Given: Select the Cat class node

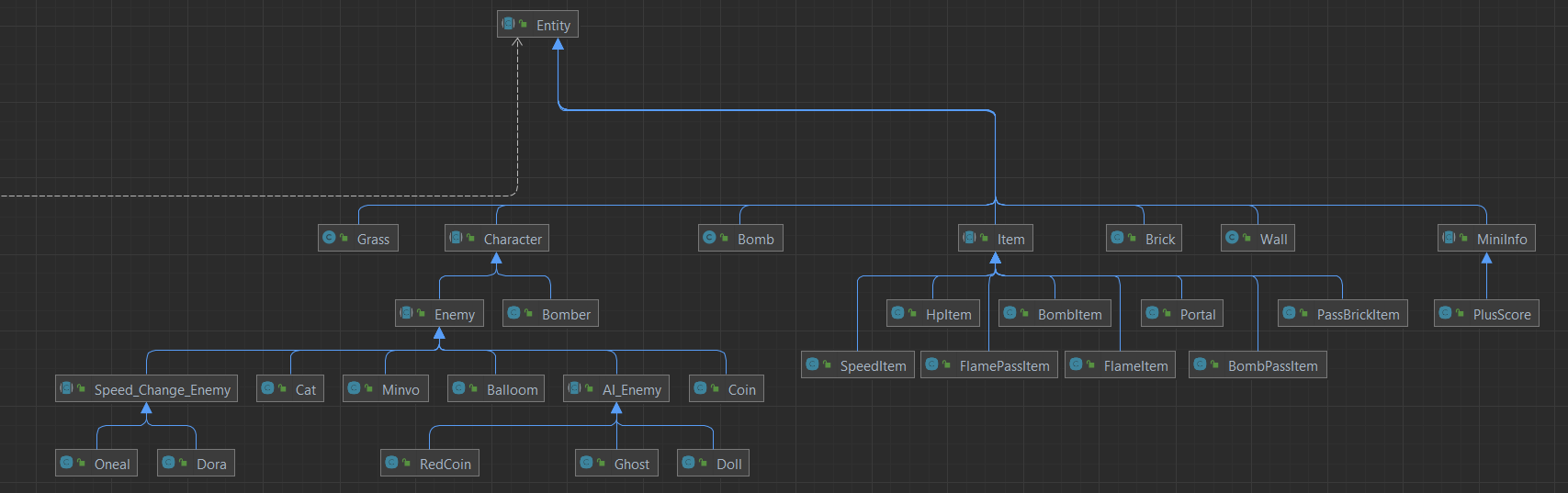Looking at the screenshot, I should tap(290, 388).
